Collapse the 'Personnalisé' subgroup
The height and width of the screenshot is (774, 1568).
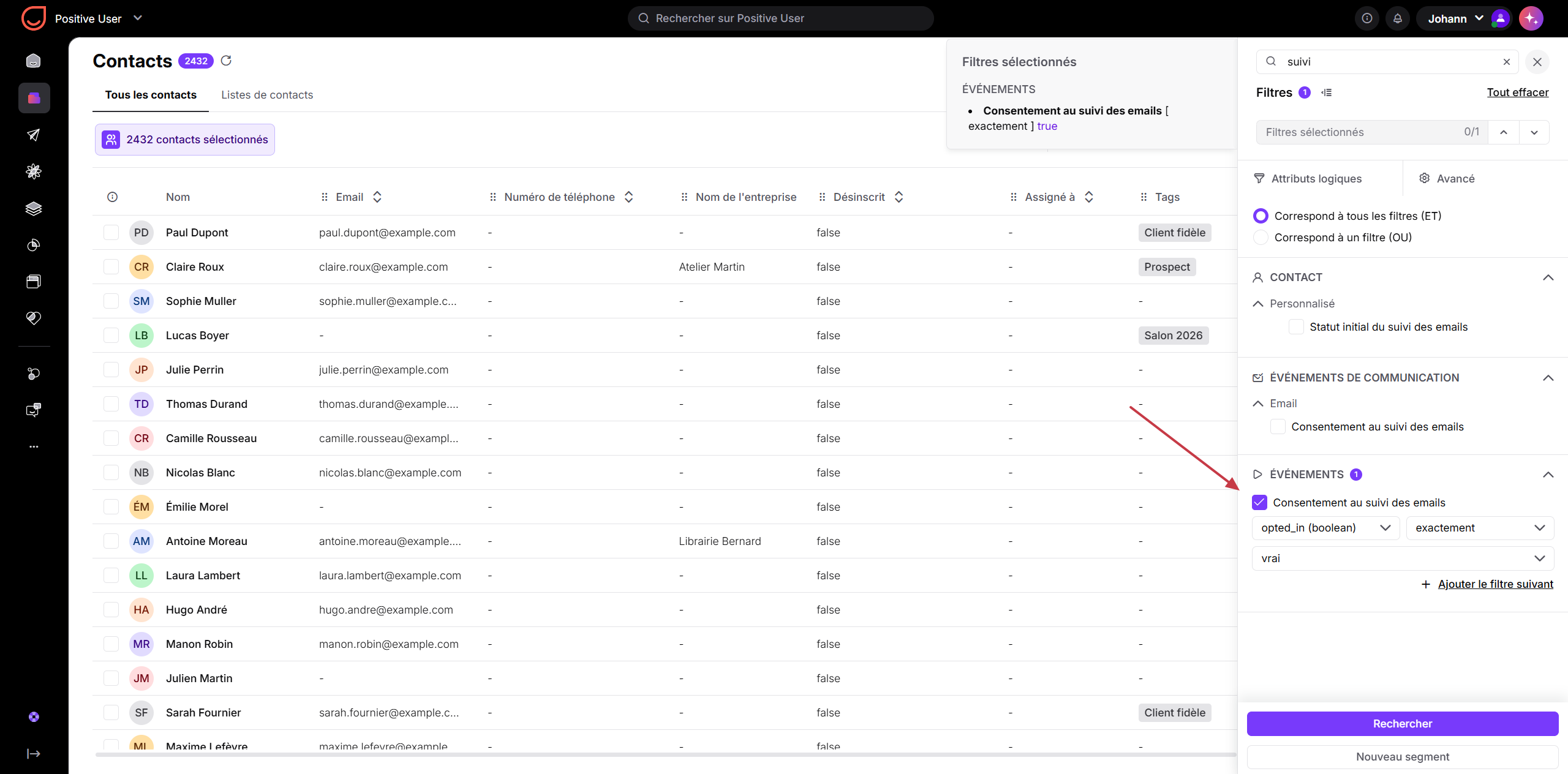coord(1258,304)
